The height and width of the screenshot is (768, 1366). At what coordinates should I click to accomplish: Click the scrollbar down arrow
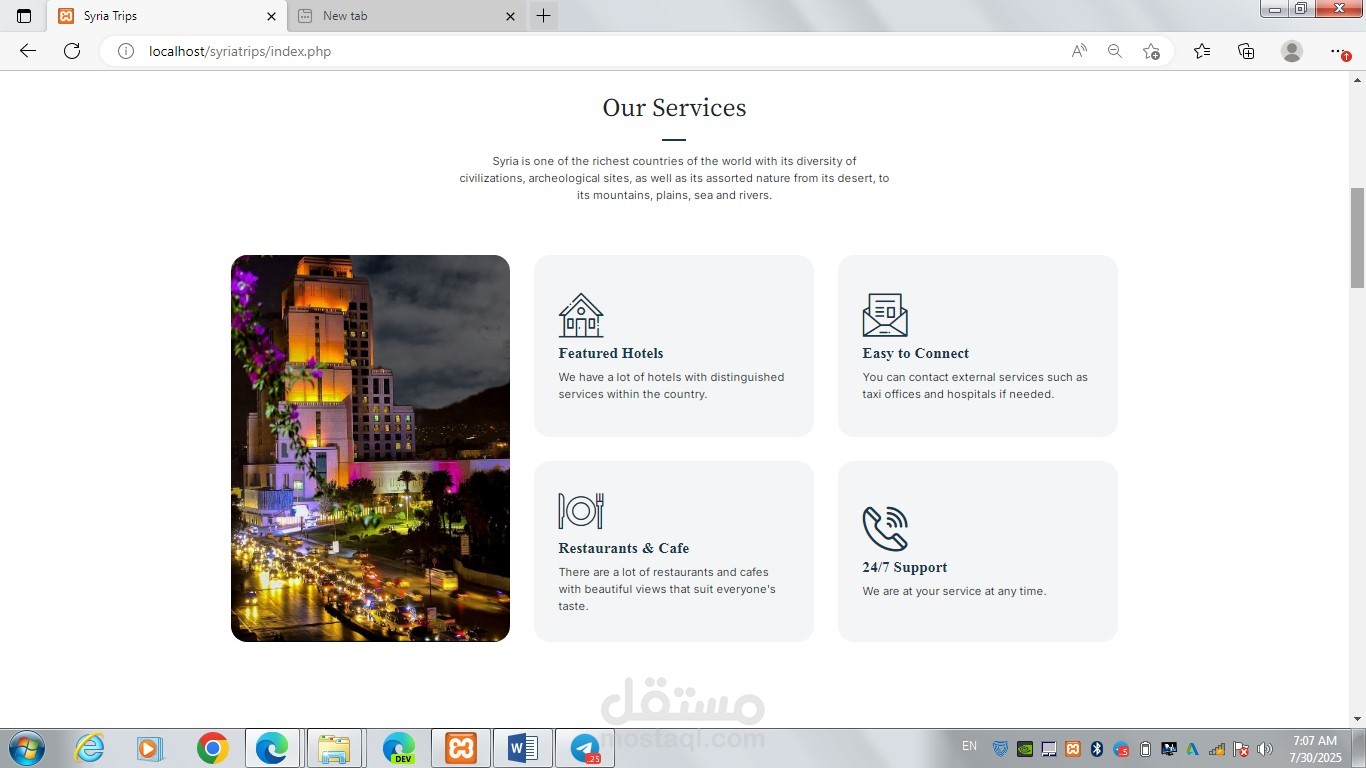(x=1357, y=719)
